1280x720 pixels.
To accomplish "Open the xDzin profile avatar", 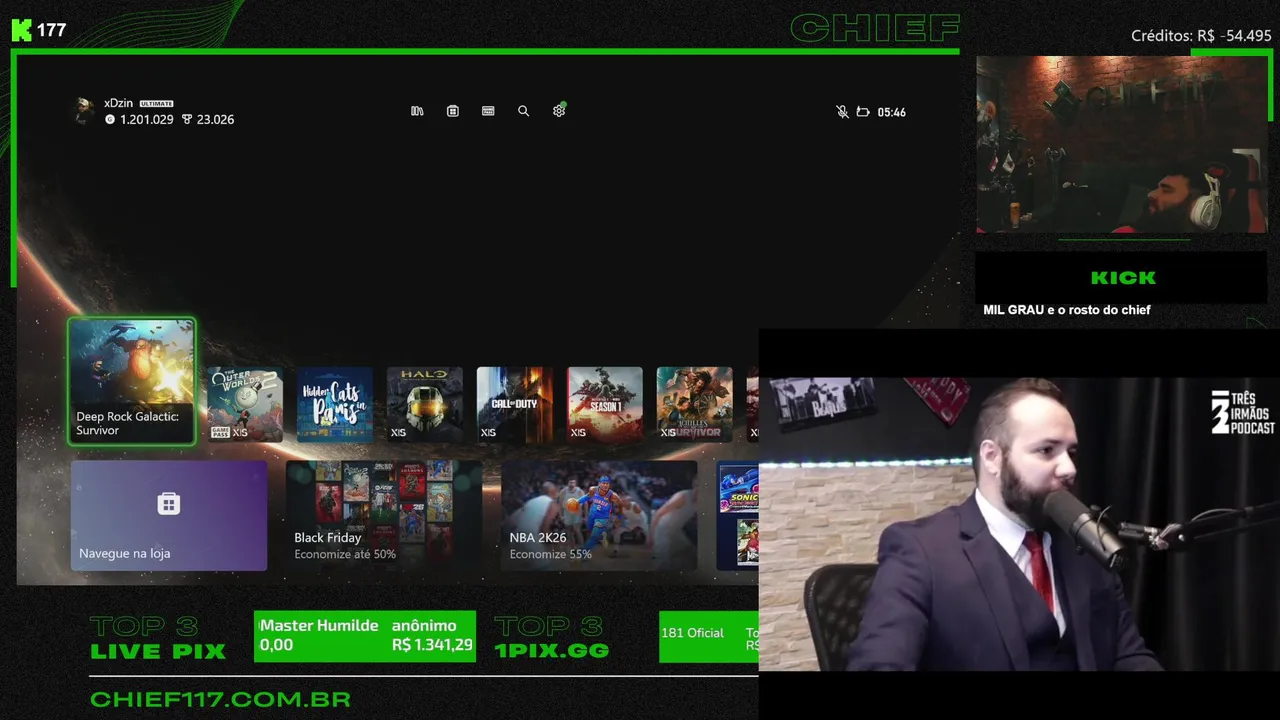I will click(x=84, y=111).
